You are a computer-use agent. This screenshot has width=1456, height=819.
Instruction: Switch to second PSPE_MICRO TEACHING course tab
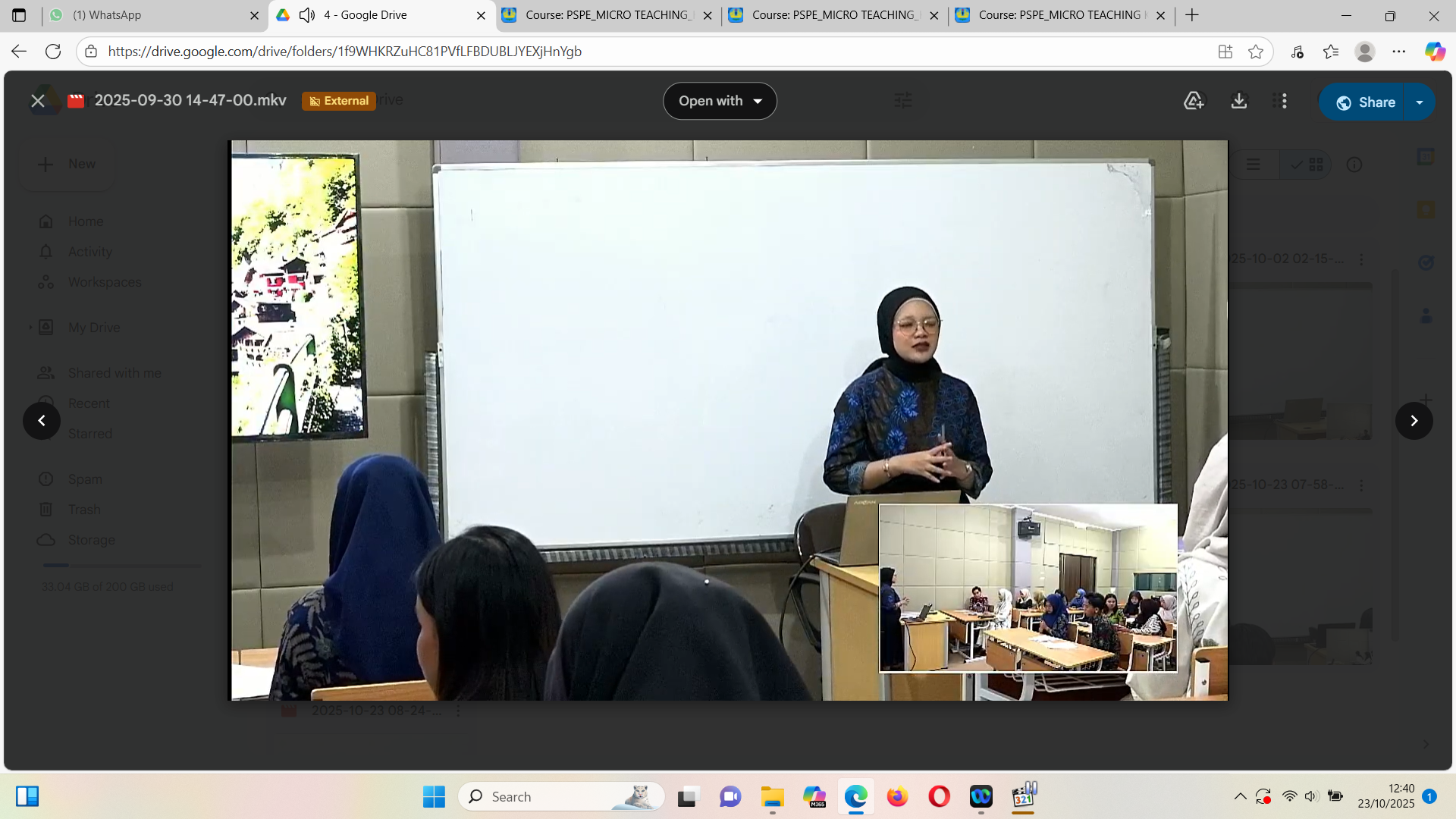pyautogui.click(x=834, y=15)
